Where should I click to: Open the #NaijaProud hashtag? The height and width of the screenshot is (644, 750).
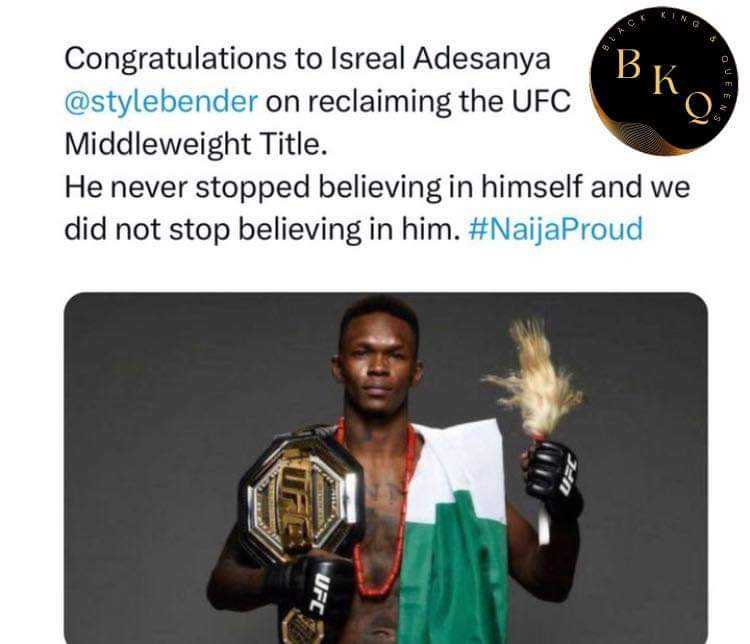(555, 230)
